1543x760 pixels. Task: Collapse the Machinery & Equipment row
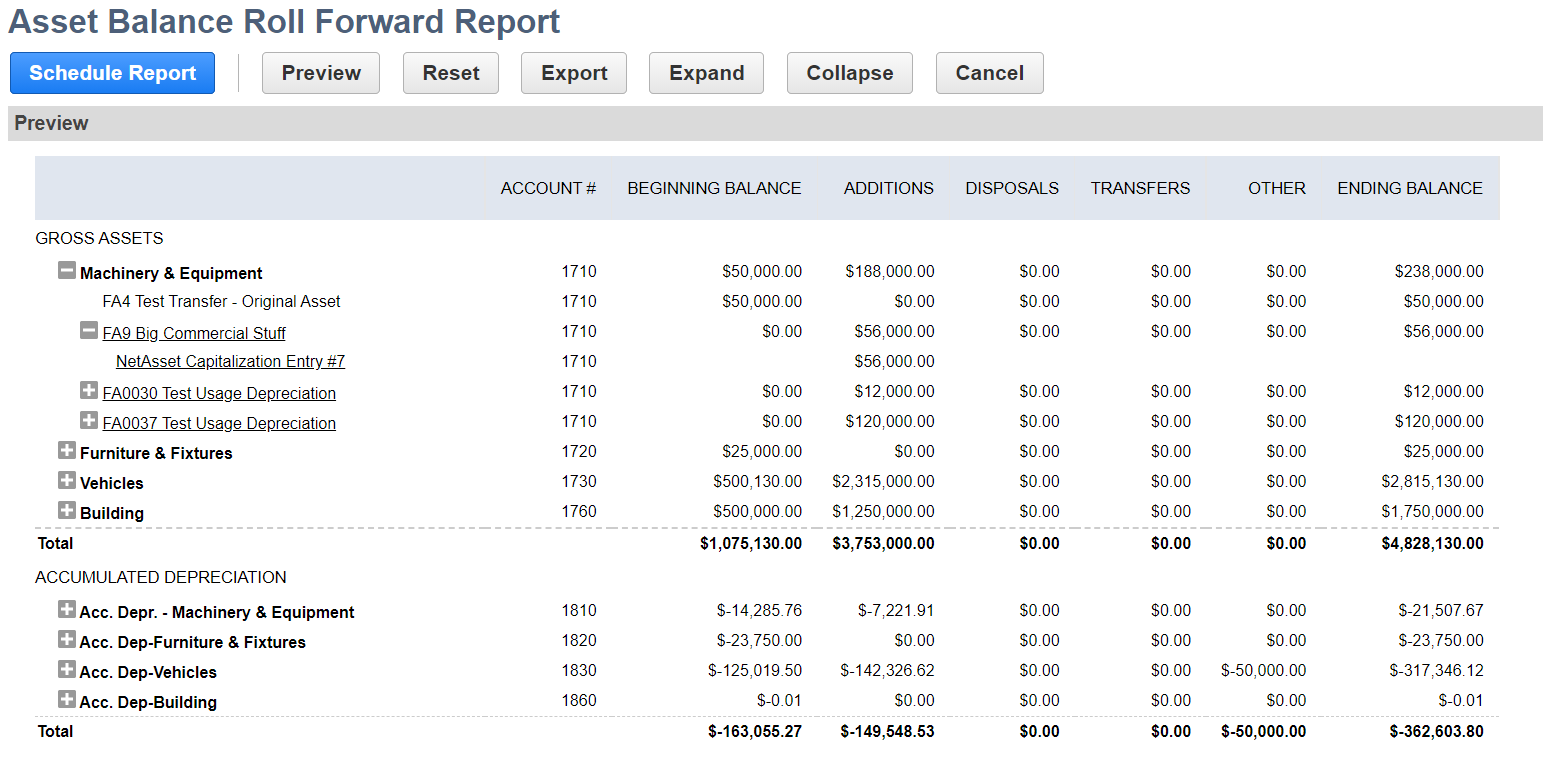[67, 271]
